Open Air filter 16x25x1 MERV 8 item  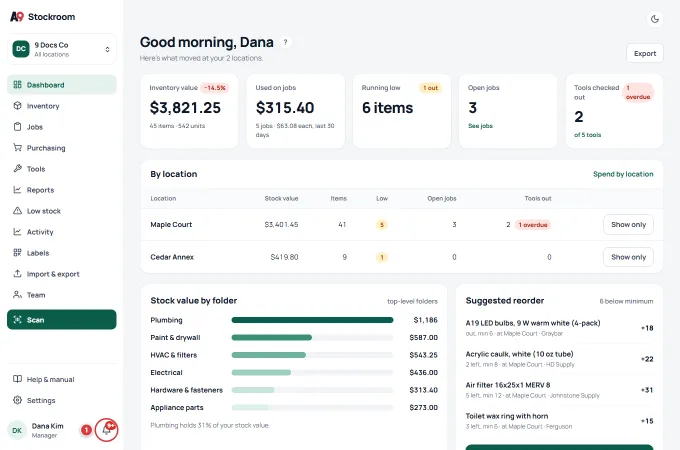click(559, 390)
